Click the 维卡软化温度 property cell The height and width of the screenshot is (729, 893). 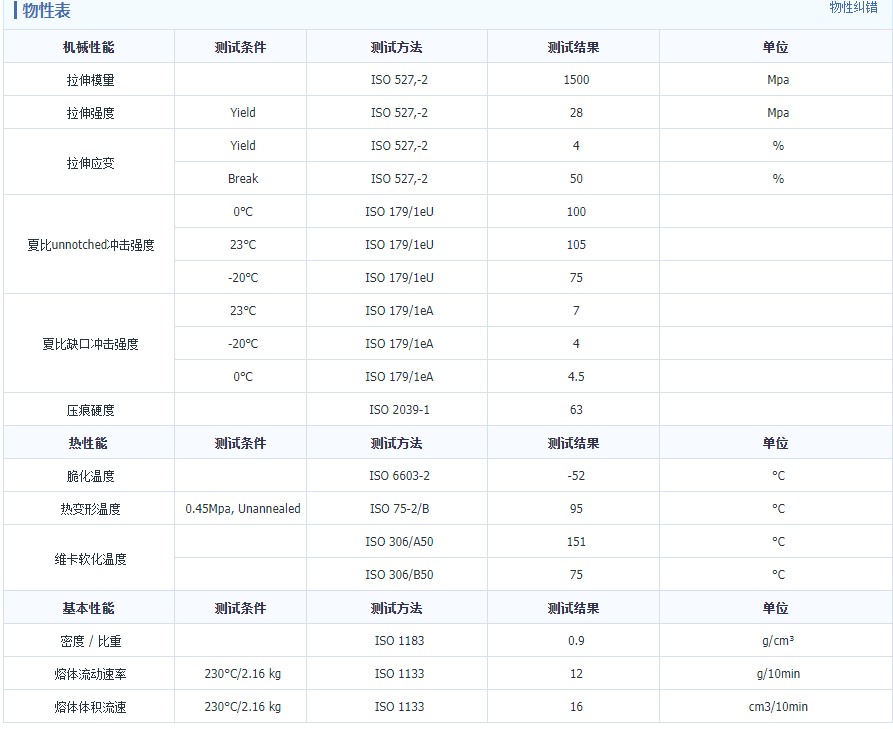point(90,559)
